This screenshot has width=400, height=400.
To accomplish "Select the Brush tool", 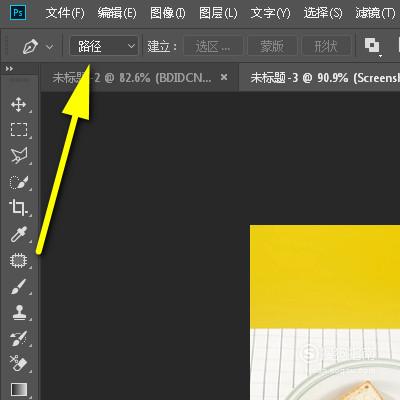I will (x=19, y=287).
